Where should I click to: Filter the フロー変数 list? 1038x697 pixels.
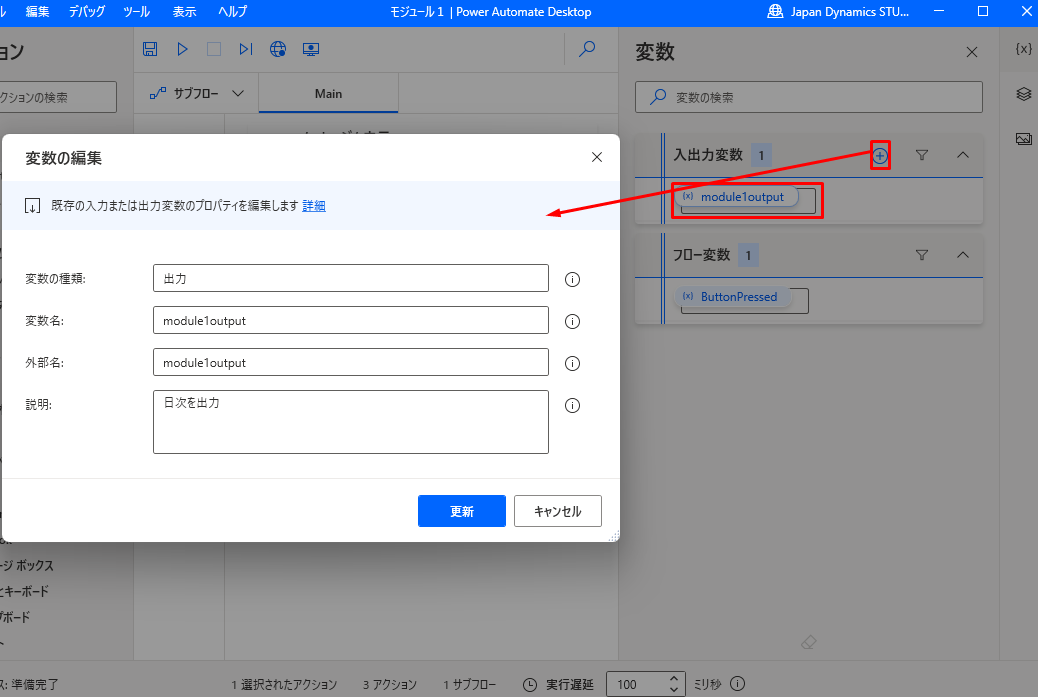[x=921, y=255]
